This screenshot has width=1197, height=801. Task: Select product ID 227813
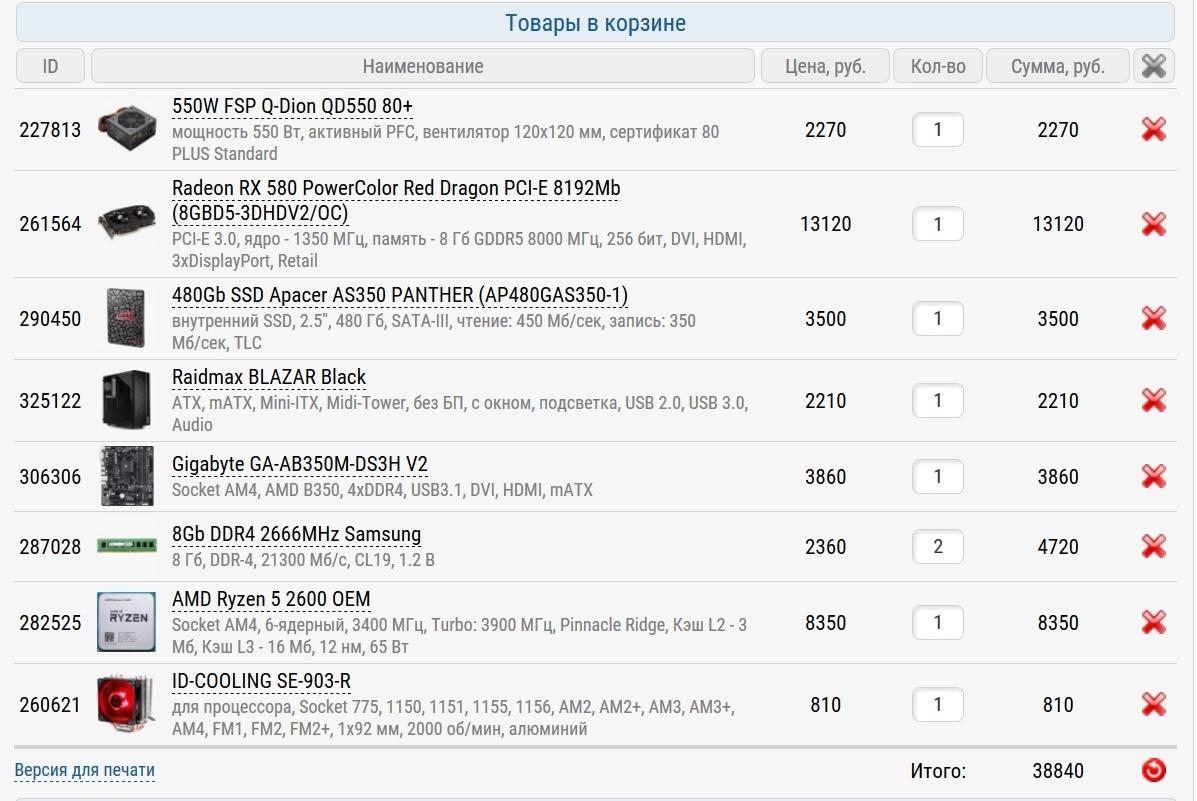coord(50,130)
